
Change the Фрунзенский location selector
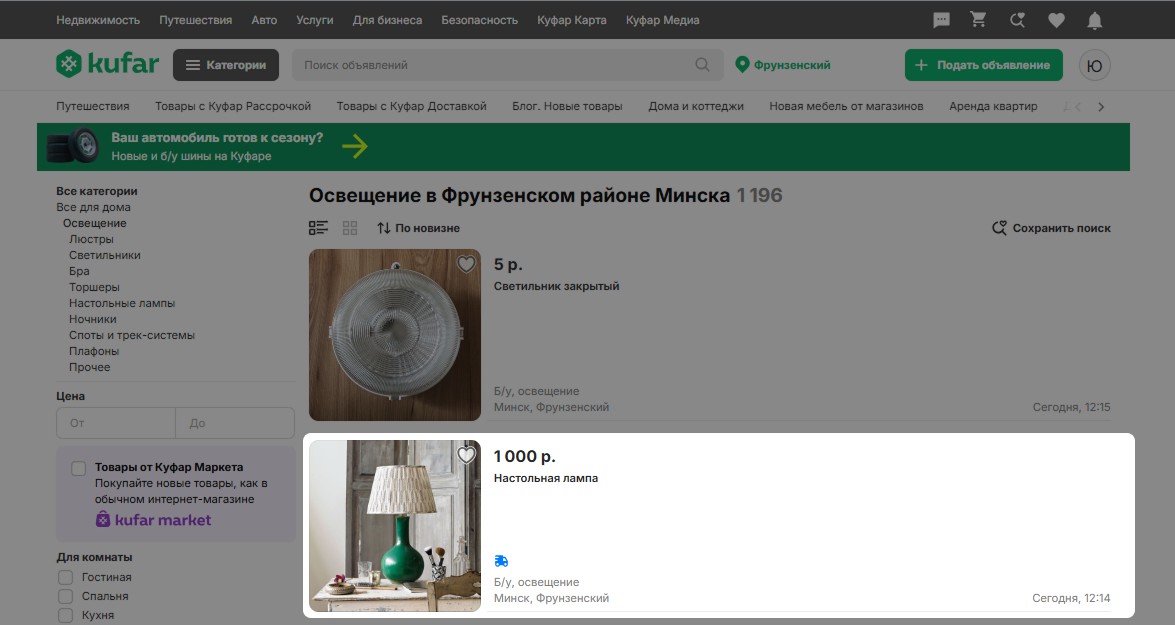[x=783, y=65]
